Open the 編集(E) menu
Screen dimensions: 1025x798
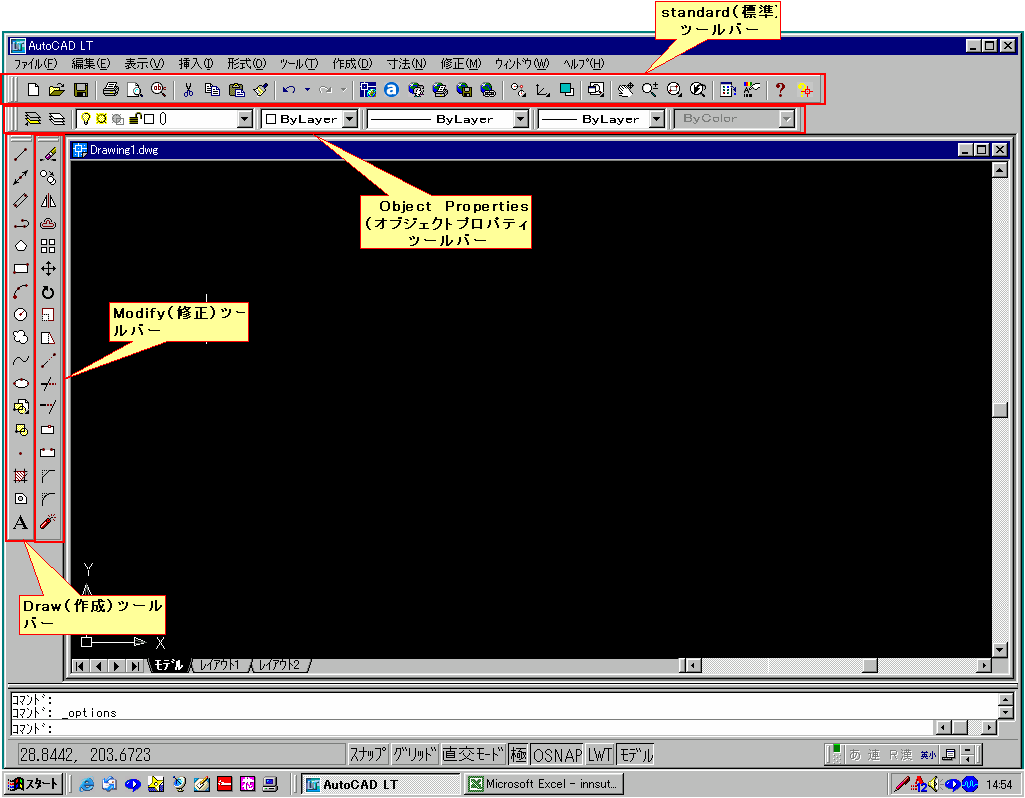pos(91,63)
